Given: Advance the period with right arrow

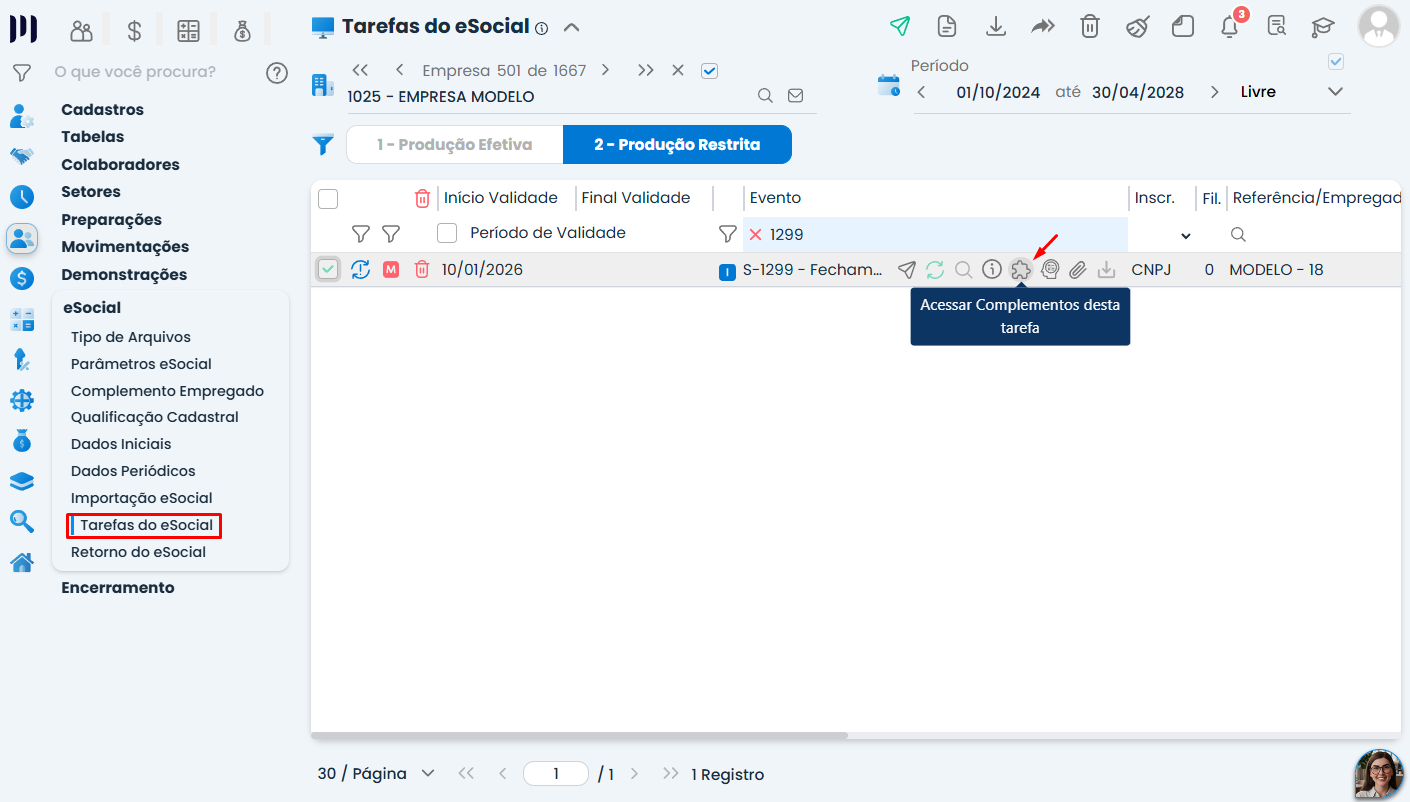Looking at the screenshot, I should [1214, 92].
